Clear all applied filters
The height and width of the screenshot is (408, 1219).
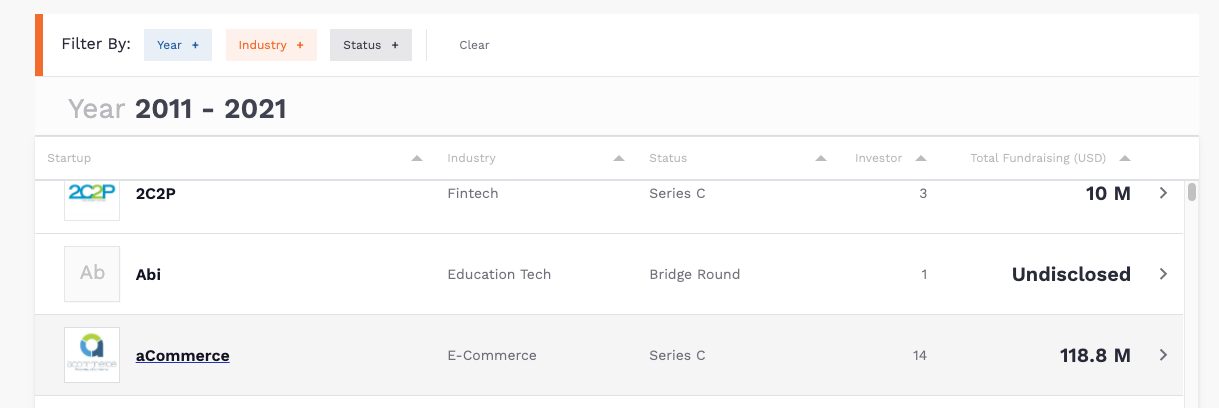pos(474,45)
